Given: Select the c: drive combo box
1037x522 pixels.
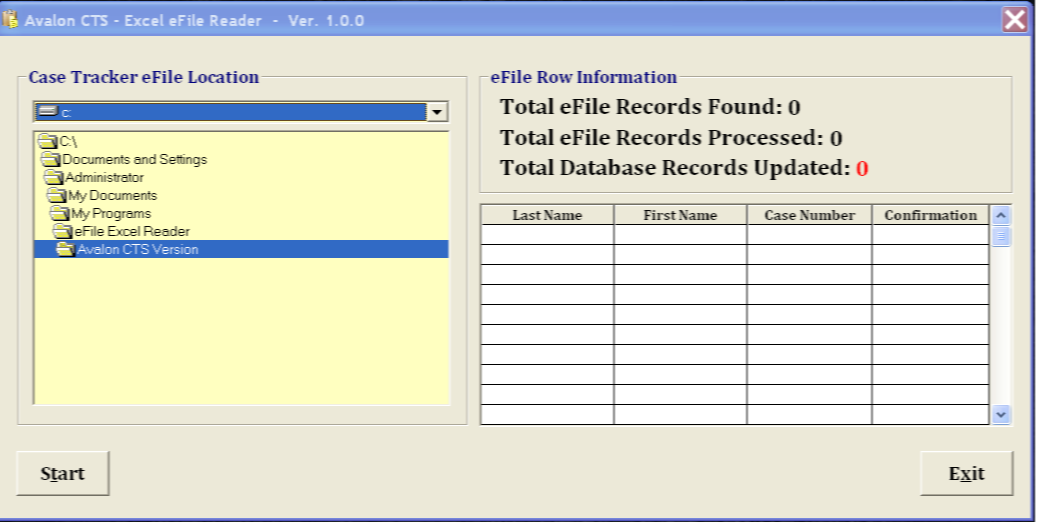Looking at the screenshot, I should 240,112.
